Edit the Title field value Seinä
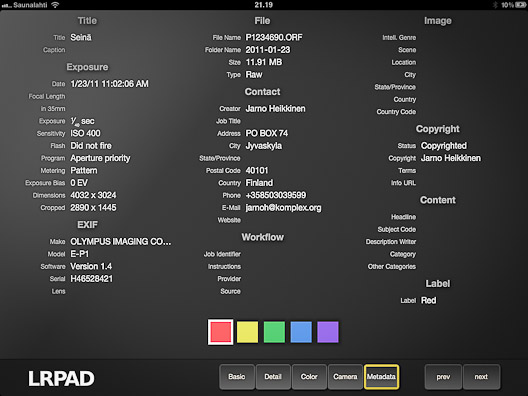 click(81, 37)
